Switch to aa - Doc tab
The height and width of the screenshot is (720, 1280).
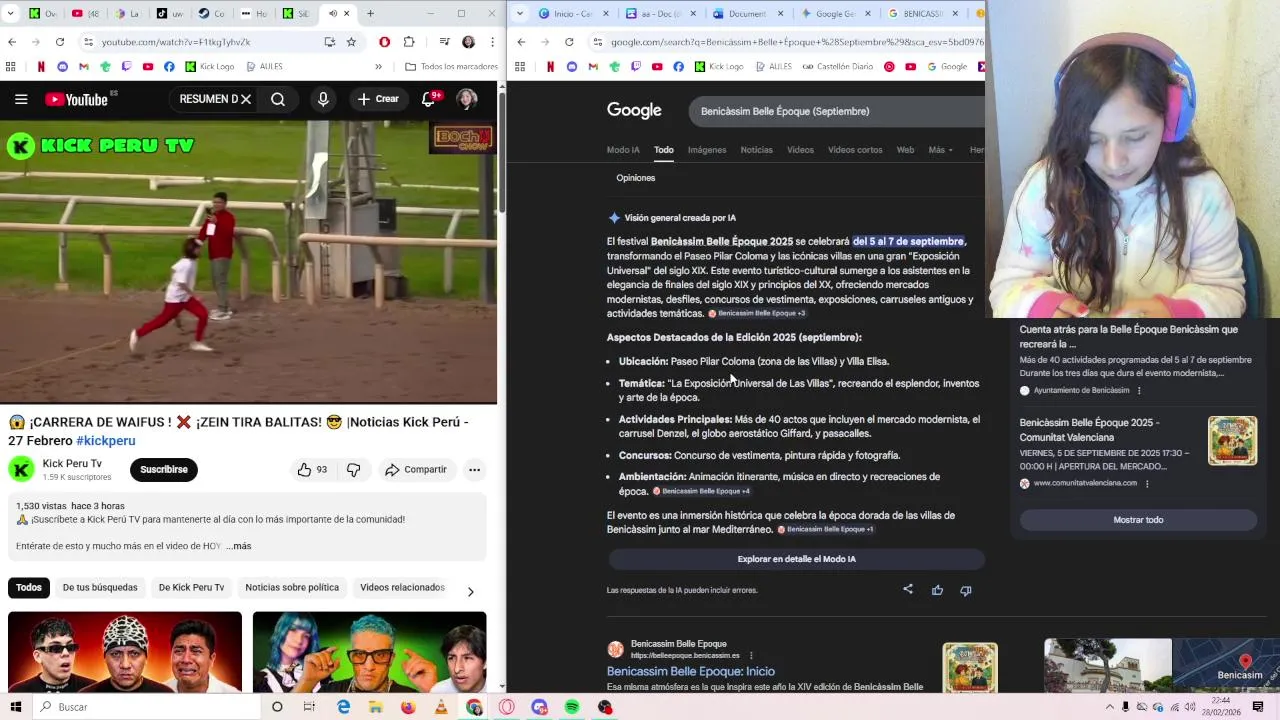pyautogui.click(x=660, y=14)
